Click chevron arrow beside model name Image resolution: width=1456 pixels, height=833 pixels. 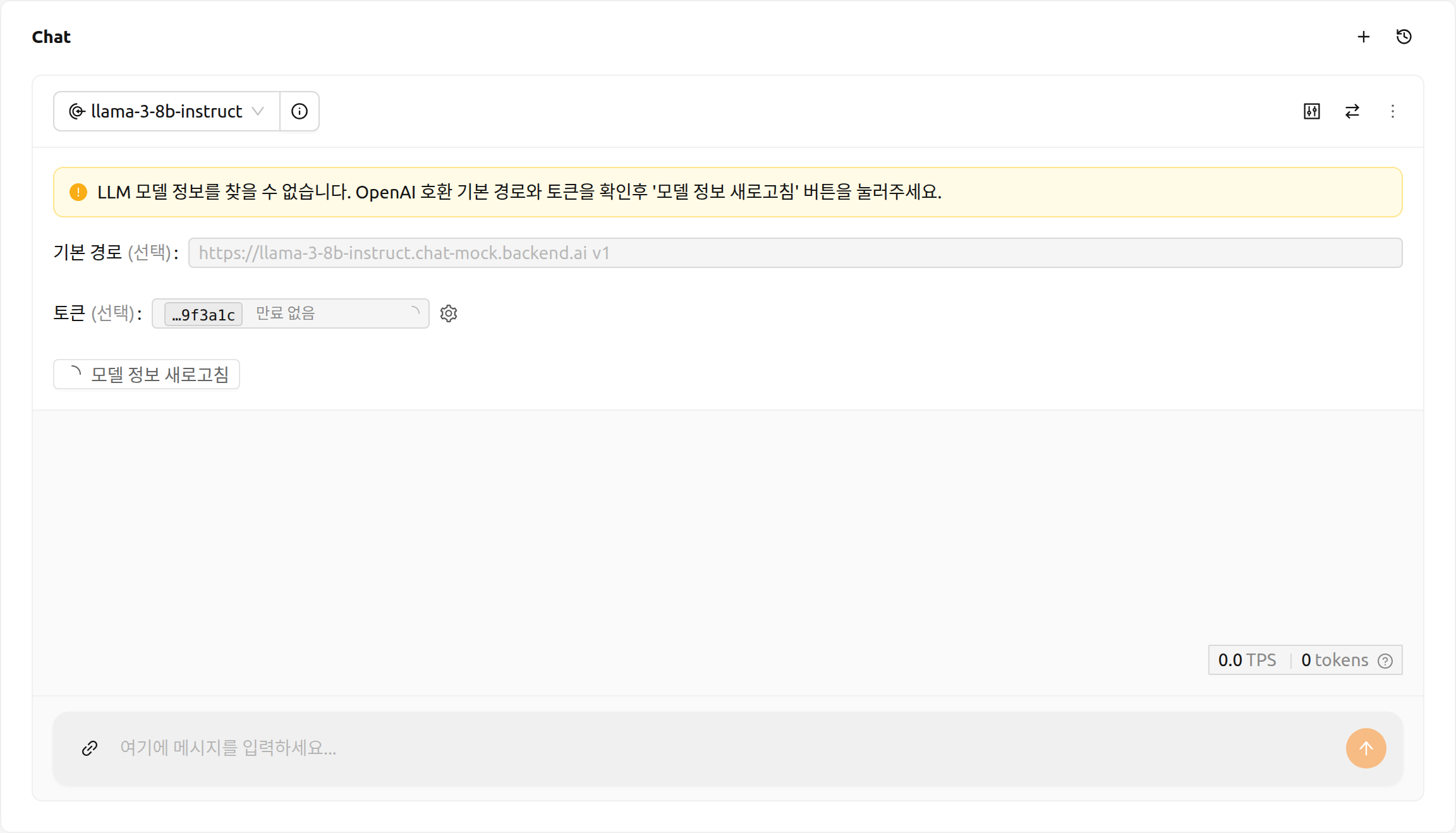[258, 111]
